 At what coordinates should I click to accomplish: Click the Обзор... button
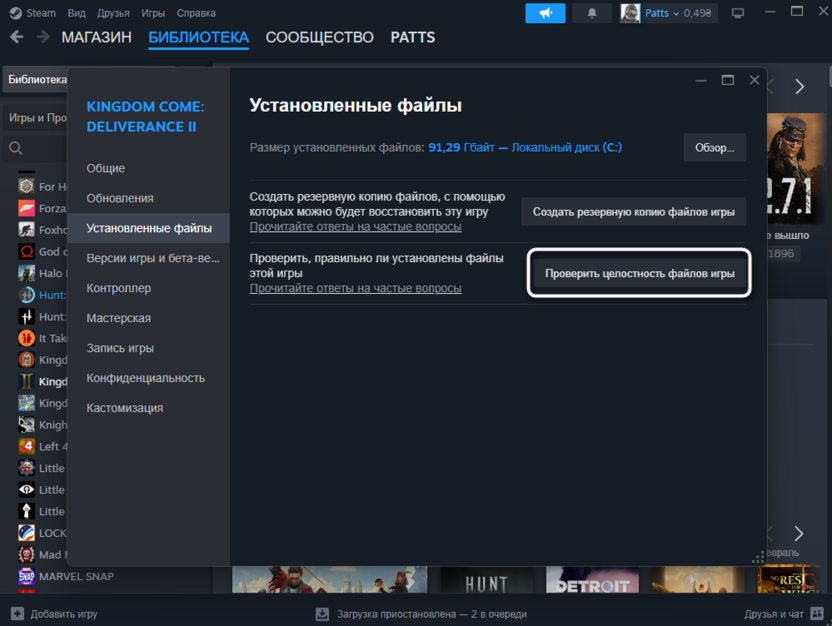click(715, 147)
